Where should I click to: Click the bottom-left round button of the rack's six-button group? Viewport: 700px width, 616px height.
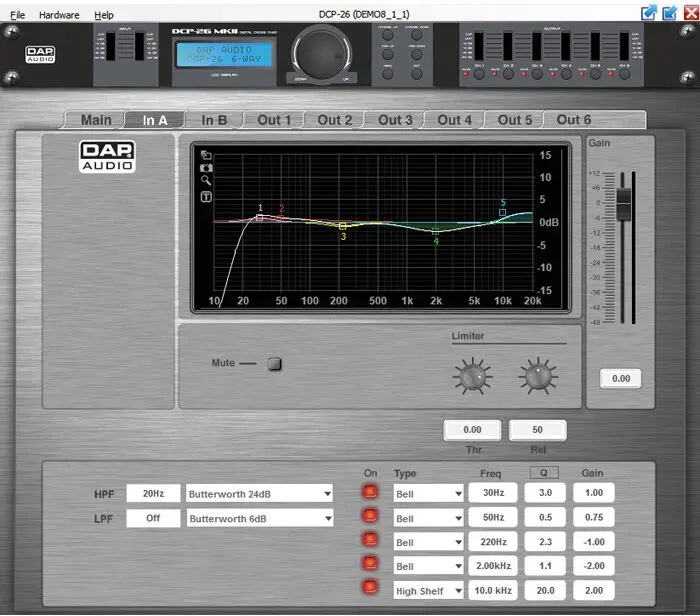pos(388,74)
